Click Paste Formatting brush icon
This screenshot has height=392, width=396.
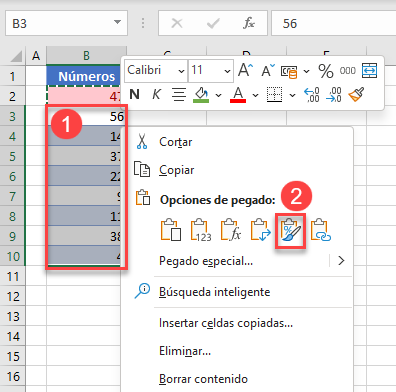tap(290, 230)
